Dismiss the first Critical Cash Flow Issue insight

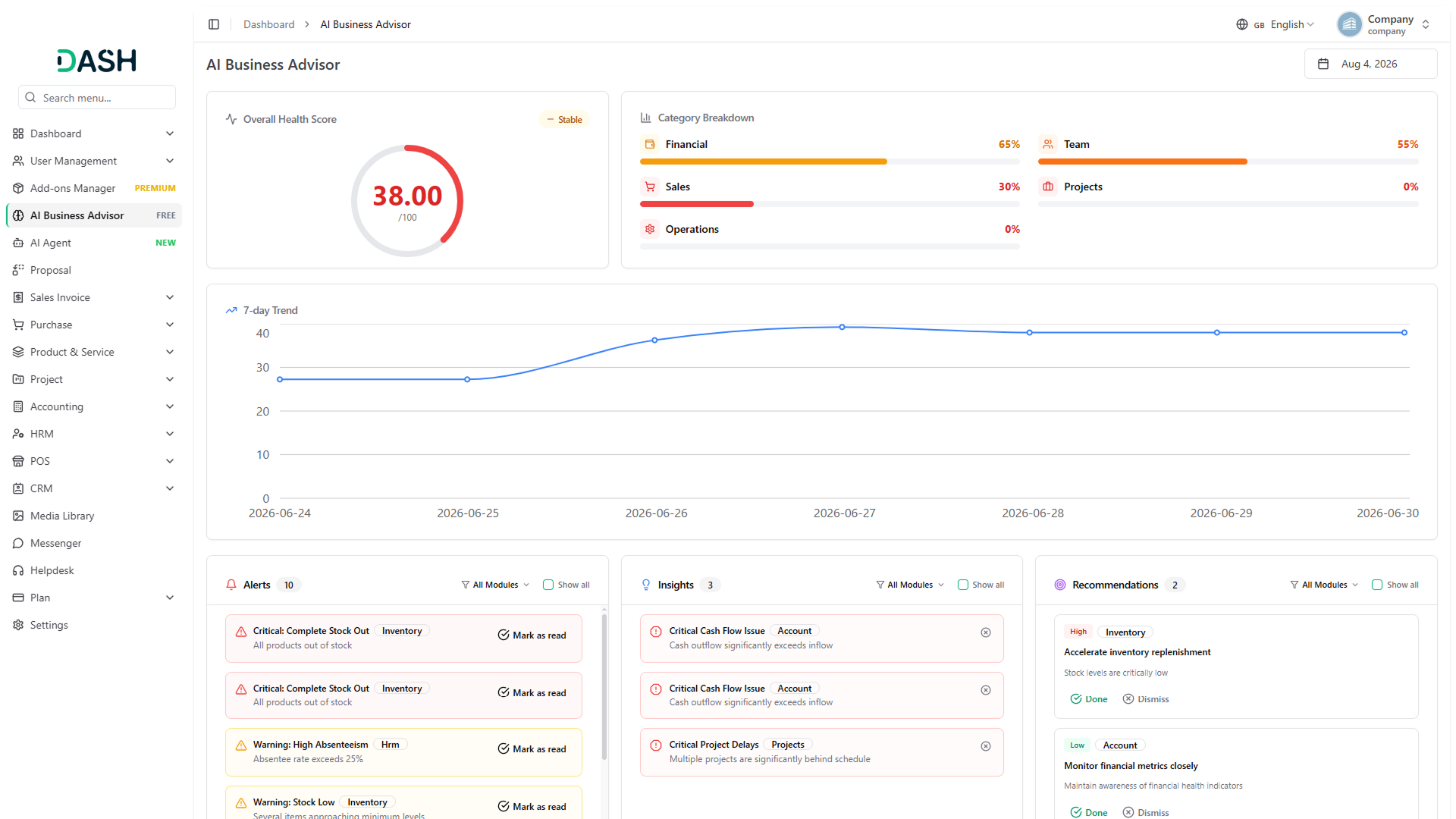(x=986, y=632)
